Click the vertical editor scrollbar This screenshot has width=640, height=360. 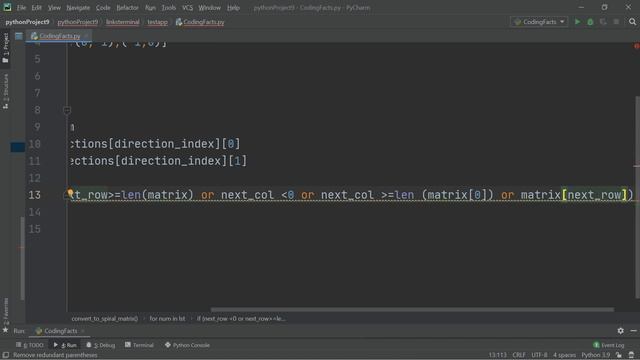point(637,197)
